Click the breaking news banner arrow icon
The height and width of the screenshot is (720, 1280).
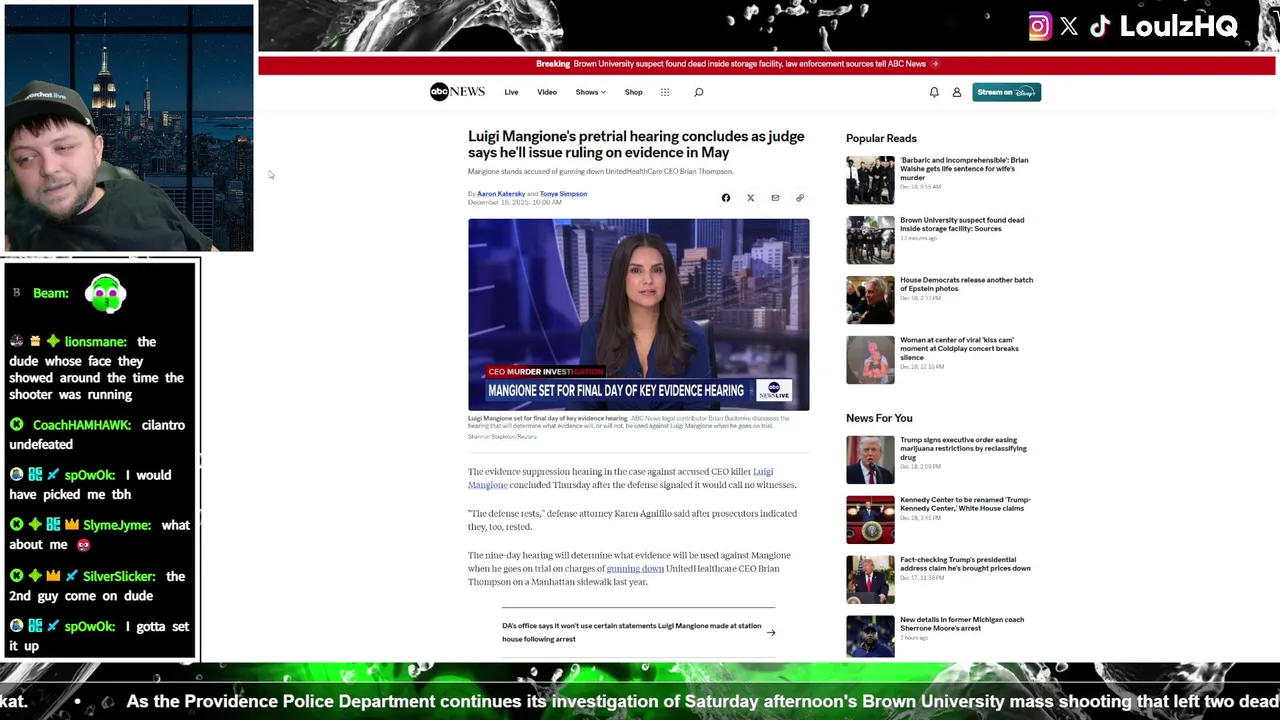click(935, 64)
